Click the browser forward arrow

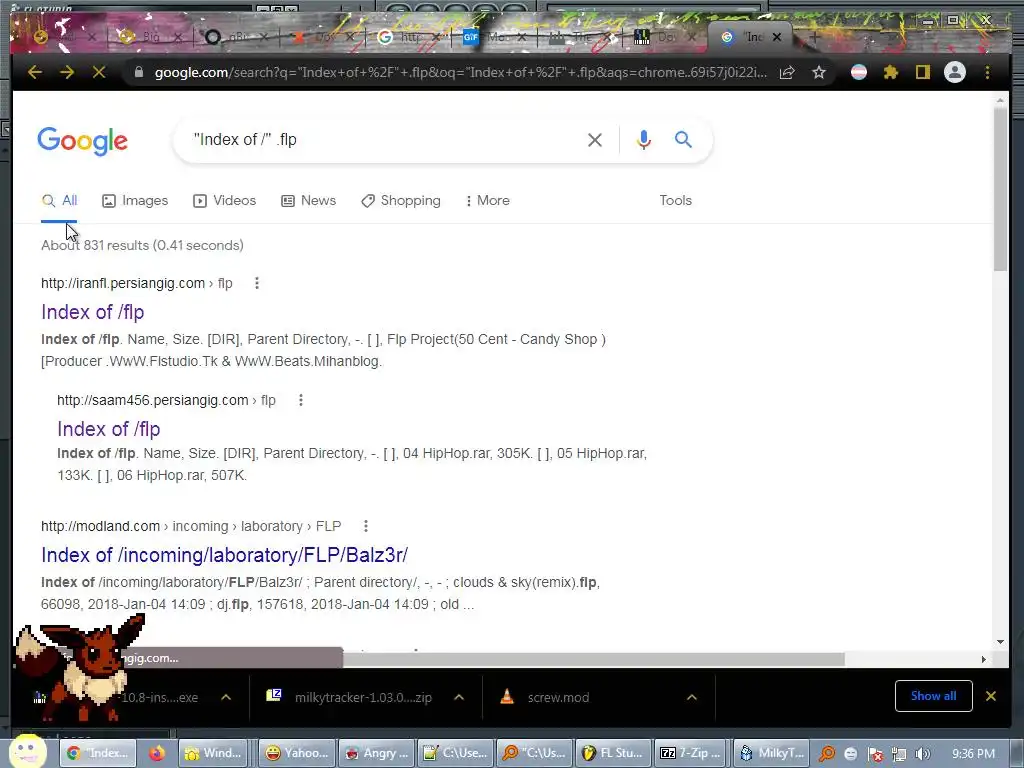point(67,72)
